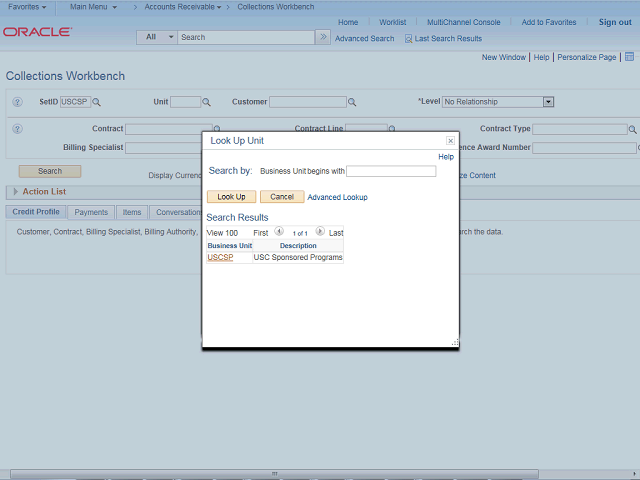This screenshot has width=640, height=480.
Task: Open the Favorites menu
Action: click(27, 7)
